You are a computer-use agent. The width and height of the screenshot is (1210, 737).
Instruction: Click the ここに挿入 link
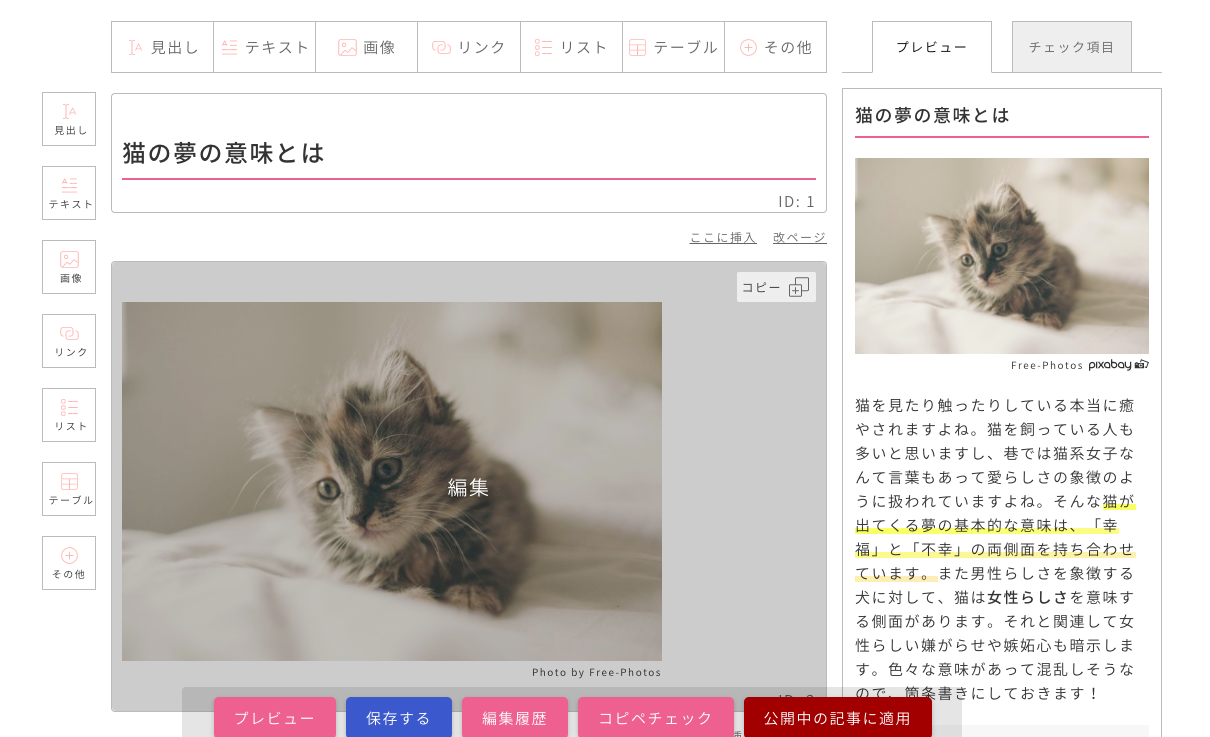tap(722, 237)
